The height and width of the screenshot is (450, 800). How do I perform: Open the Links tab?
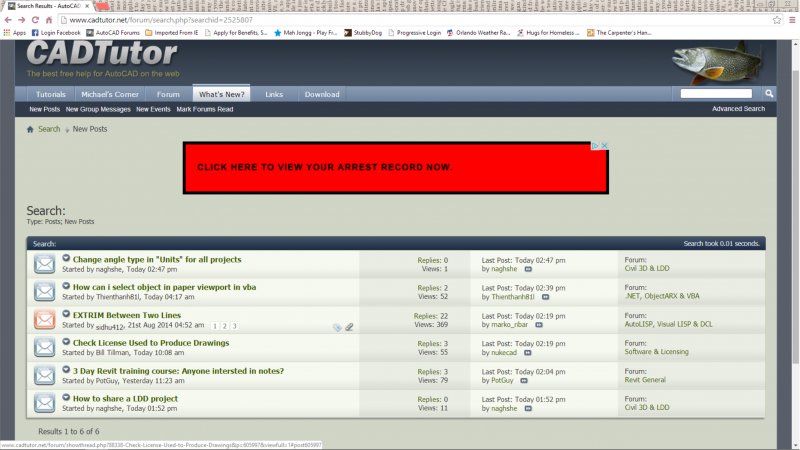click(x=274, y=94)
